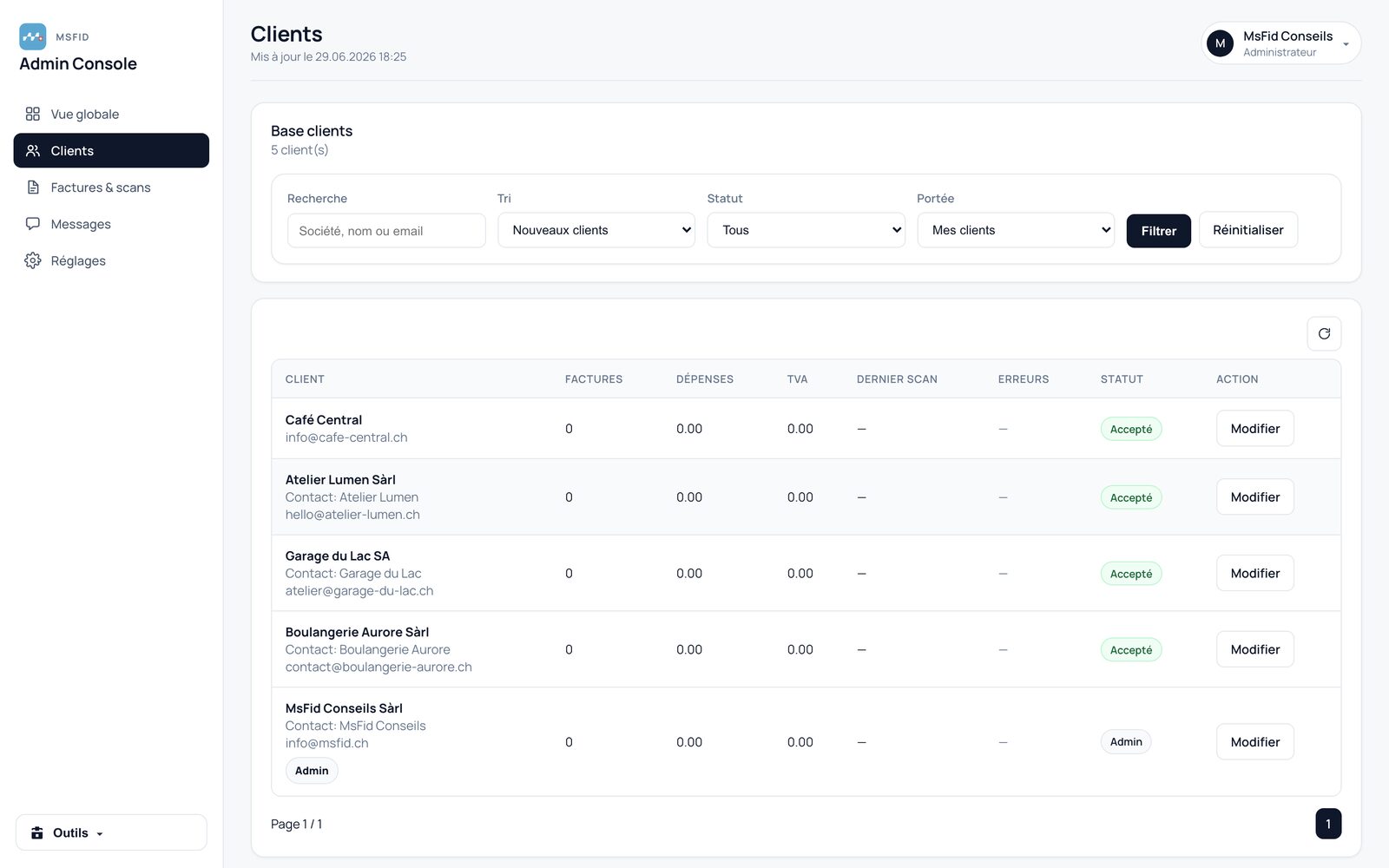Image resolution: width=1389 pixels, height=868 pixels.
Task: Expand the Outils menu
Action: click(x=111, y=832)
